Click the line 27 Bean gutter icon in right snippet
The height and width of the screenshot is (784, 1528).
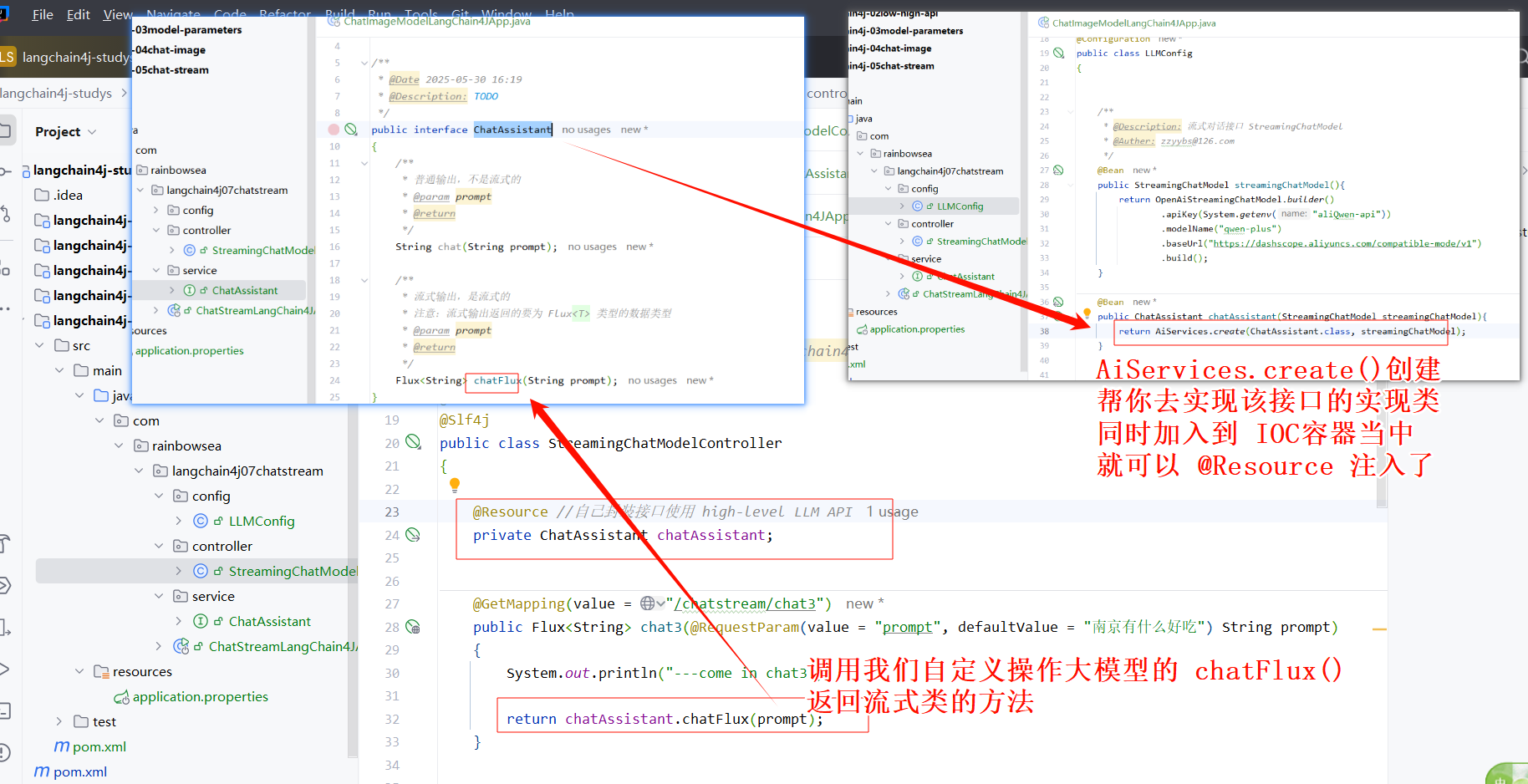click(1058, 170)
